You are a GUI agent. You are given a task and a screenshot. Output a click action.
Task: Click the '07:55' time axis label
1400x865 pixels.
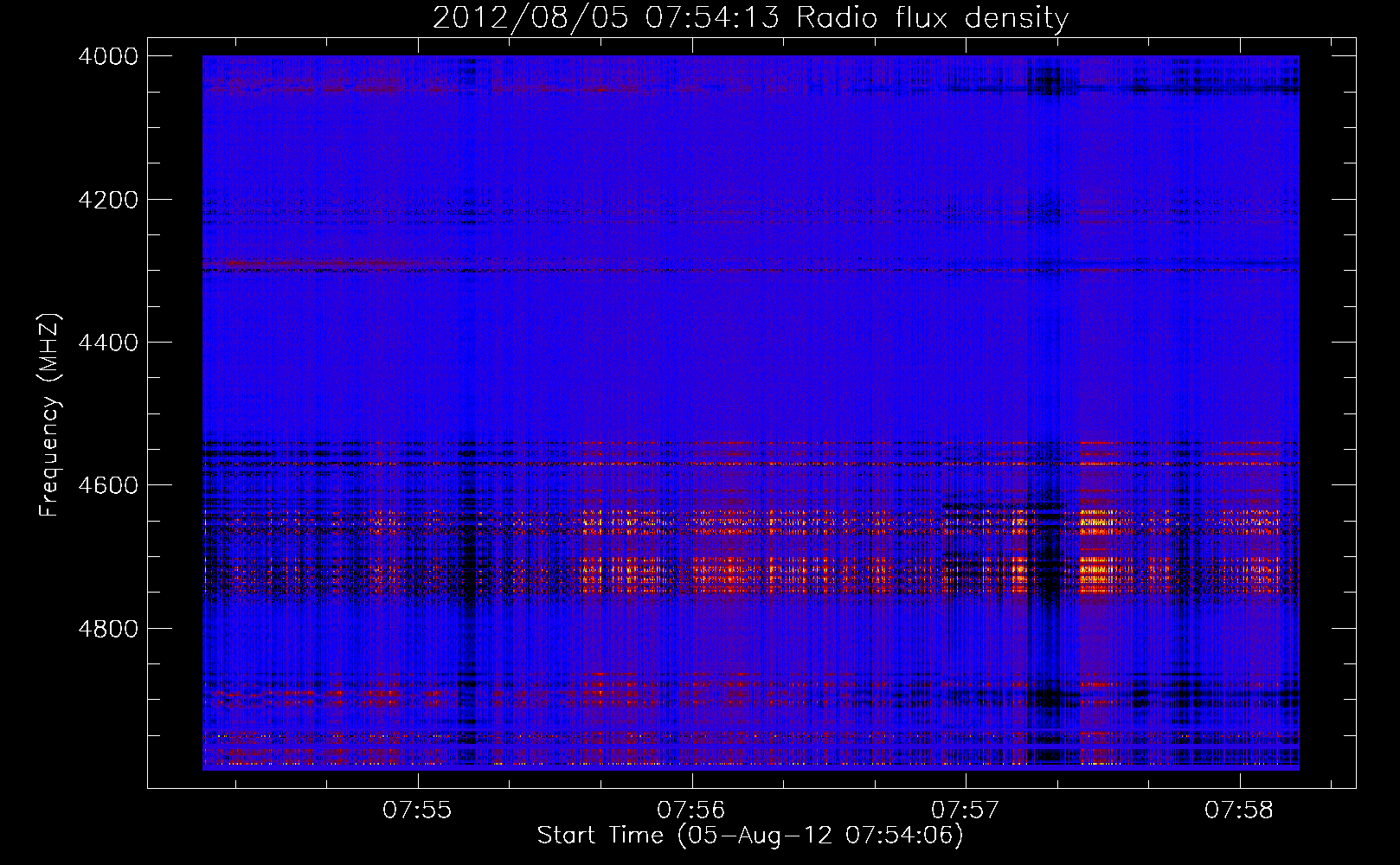[x=417, y=811]
